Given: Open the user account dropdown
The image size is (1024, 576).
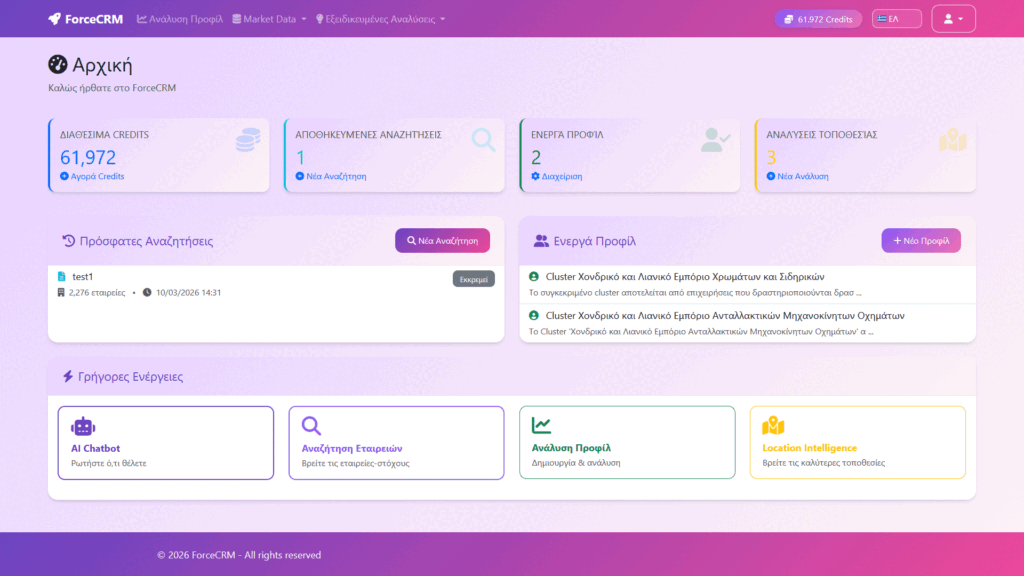Looking at the screenshot, I should pyautogui.click(x=953, y=19).
